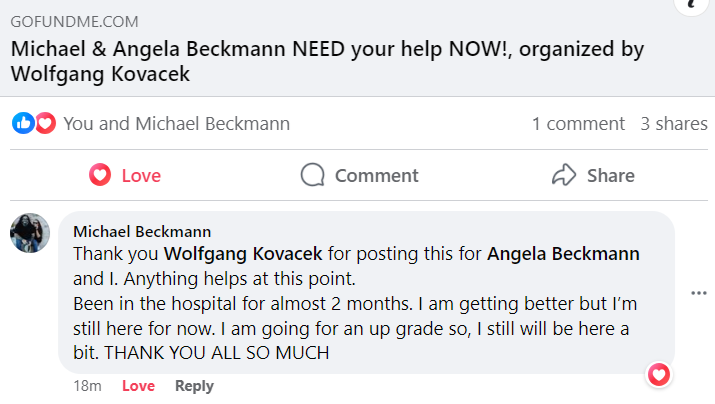Click heart reaction badge on Michael's comment
This screenshot has height=404, width=715.
click(659, 375)
